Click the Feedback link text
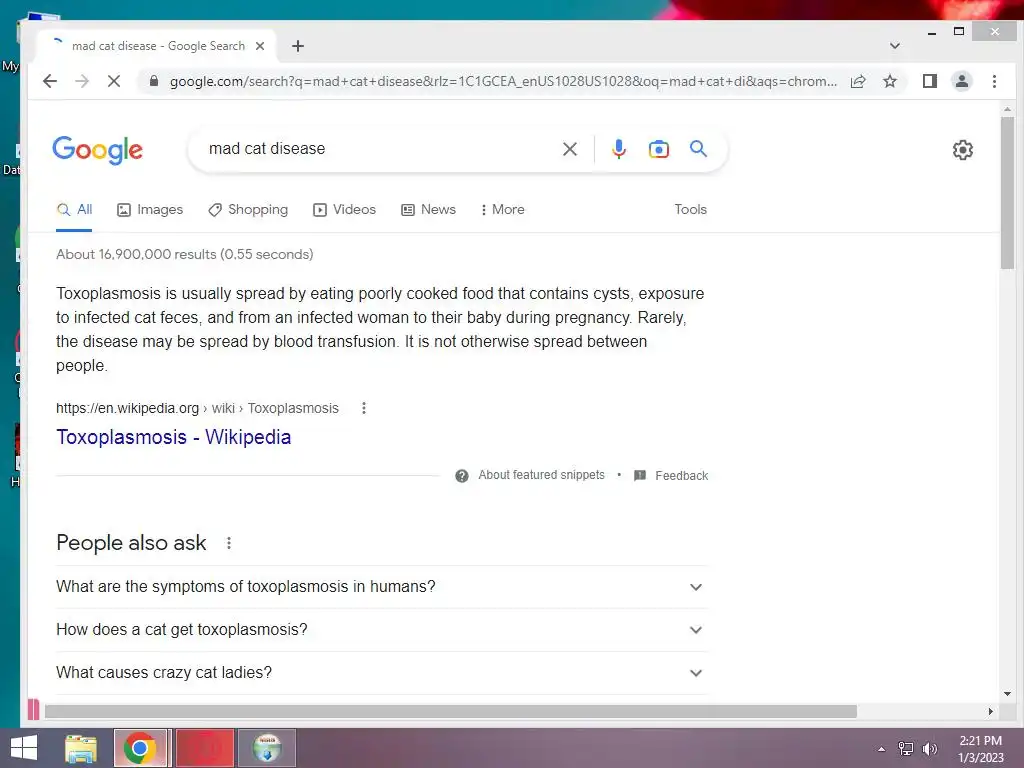Image resolution: width=1024 pixels, height=768 pixels. 682,475
